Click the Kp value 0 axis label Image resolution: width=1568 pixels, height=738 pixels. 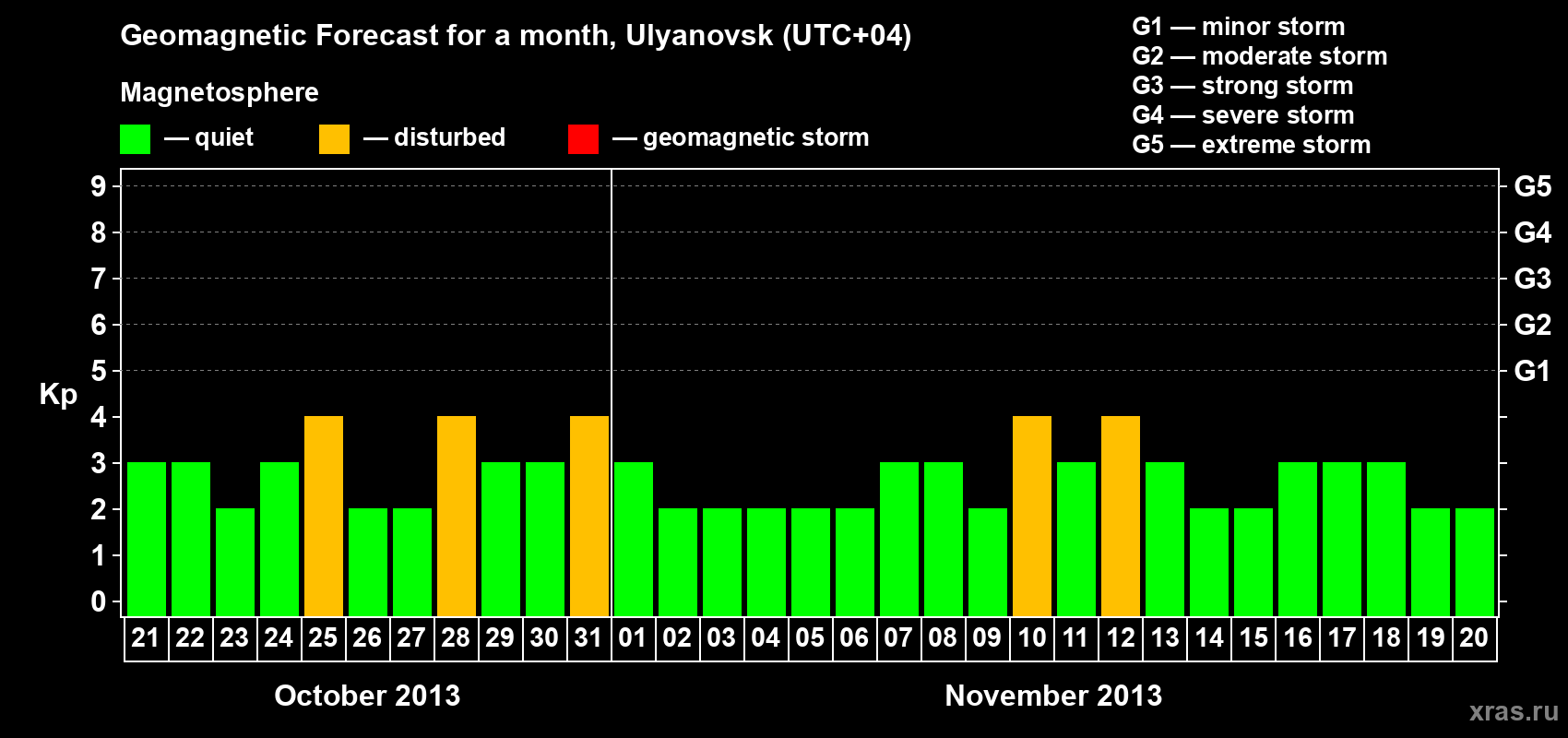pos(98,601)
